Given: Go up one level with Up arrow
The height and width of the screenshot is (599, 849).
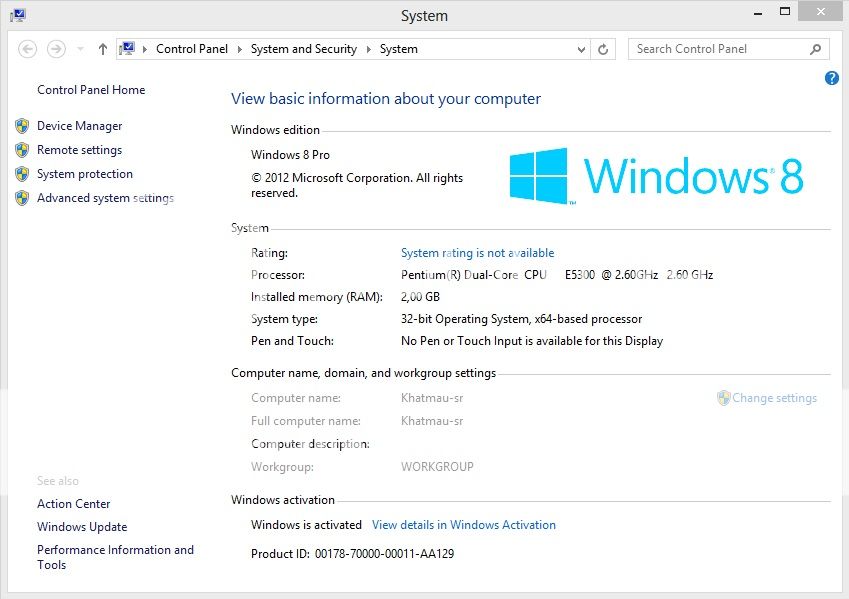Looking at the screenshot, I should coord(103,49).
